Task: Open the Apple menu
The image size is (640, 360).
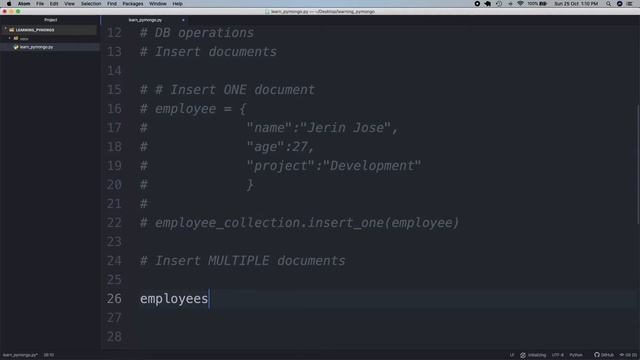Action: [x=9, y=4]
